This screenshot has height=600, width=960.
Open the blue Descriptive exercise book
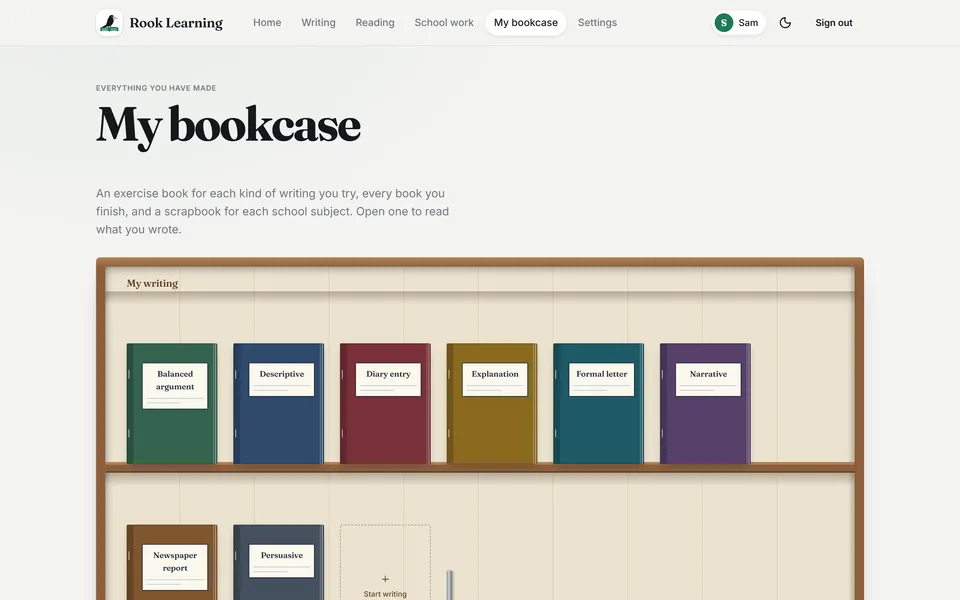click(279, 403)
